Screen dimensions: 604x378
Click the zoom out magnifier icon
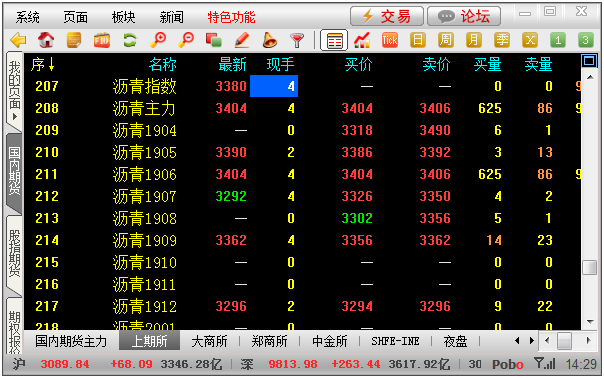point(186,40)
